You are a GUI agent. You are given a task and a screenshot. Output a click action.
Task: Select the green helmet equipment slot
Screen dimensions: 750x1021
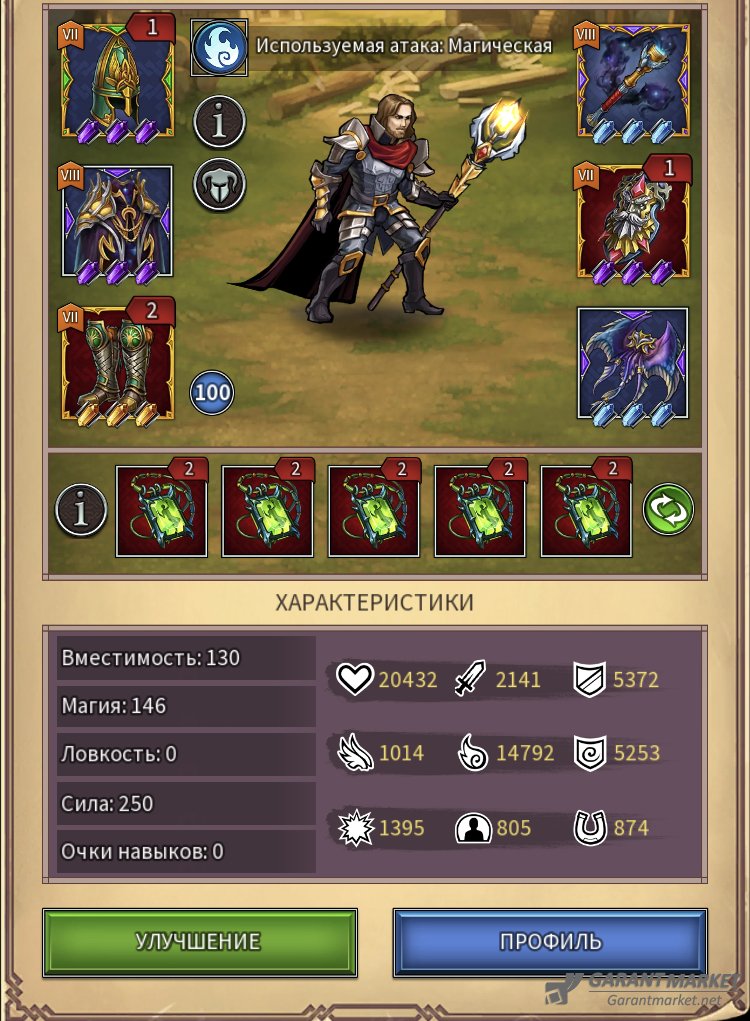(x=118, y=81)
